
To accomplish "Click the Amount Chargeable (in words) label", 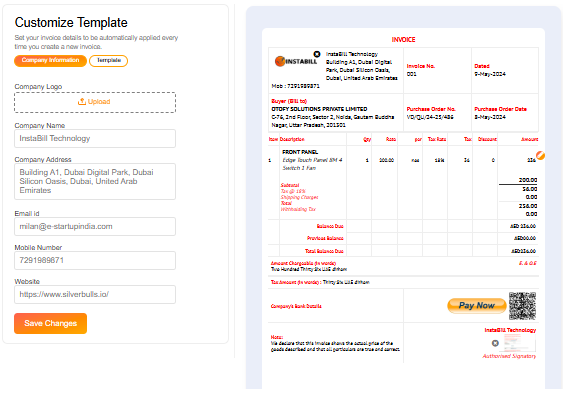I will (x=303, y=263).
